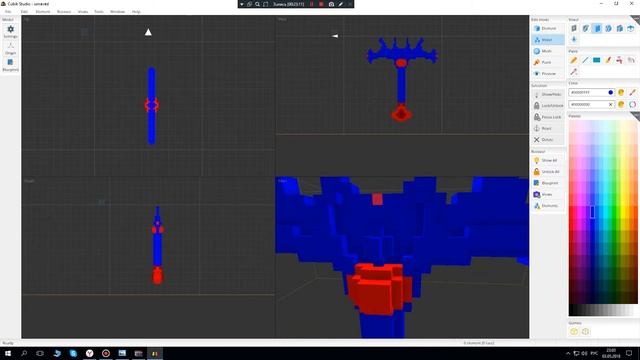
Task: Toggle Focus Lock on selection
Action: click(x=548, y=117)
